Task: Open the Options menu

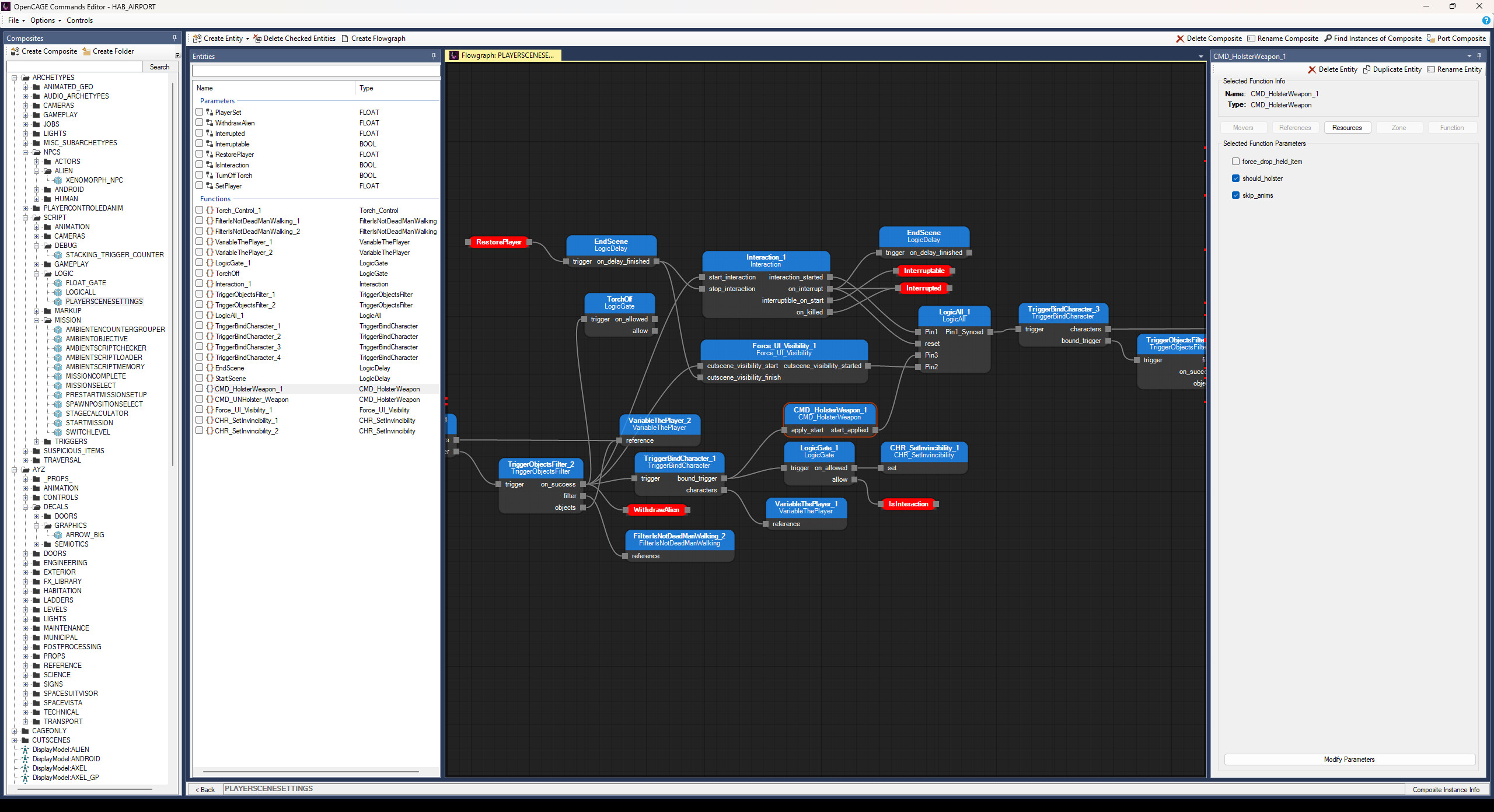Action: click(x=42, y=20)
